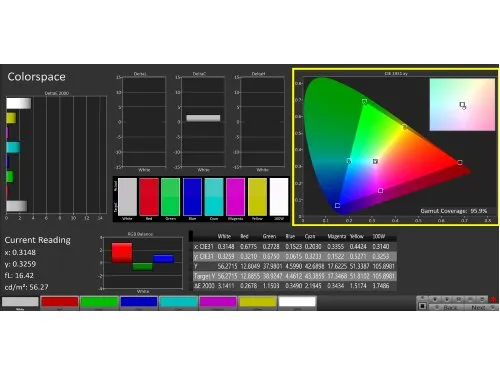Select the 100W white swatch in bottom strip
500x375 pixels.
(297, 302)
